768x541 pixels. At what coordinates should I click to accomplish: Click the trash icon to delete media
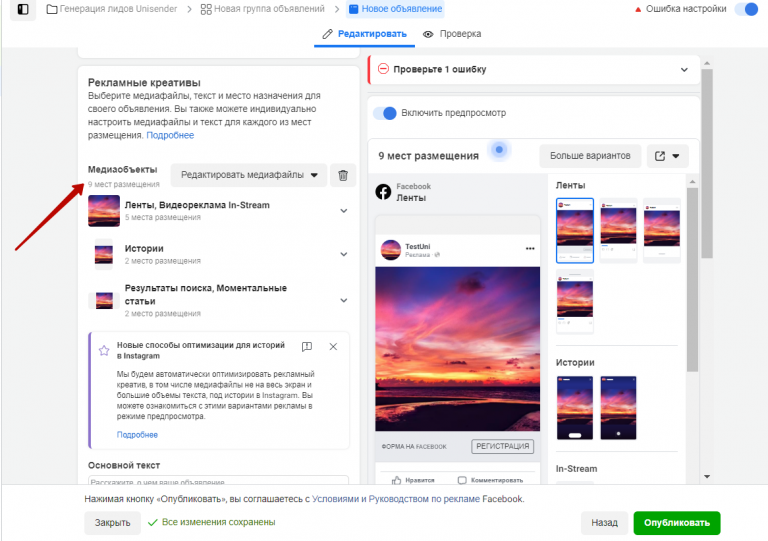click(343, 175)
